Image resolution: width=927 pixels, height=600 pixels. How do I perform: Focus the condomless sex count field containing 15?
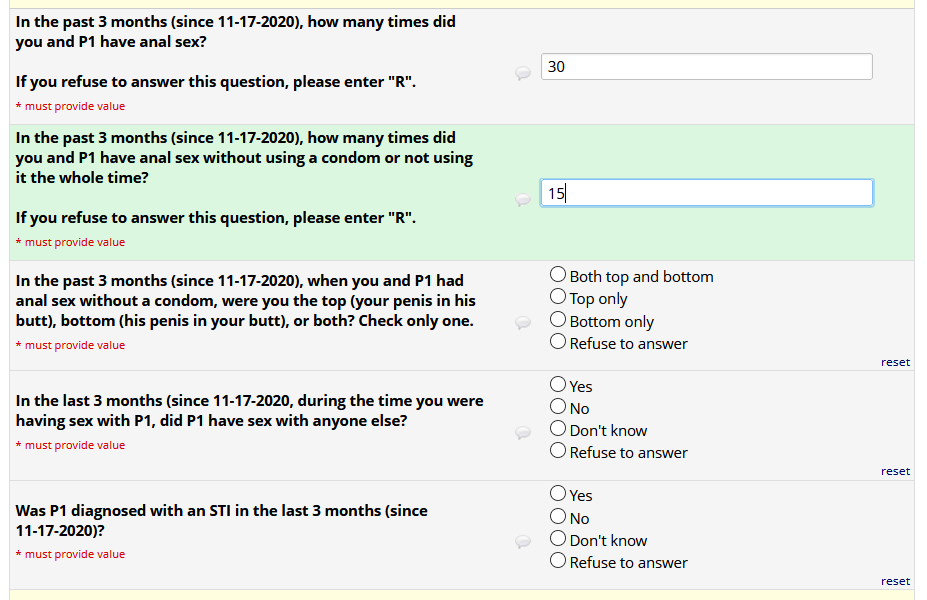[x=706, y=193]
